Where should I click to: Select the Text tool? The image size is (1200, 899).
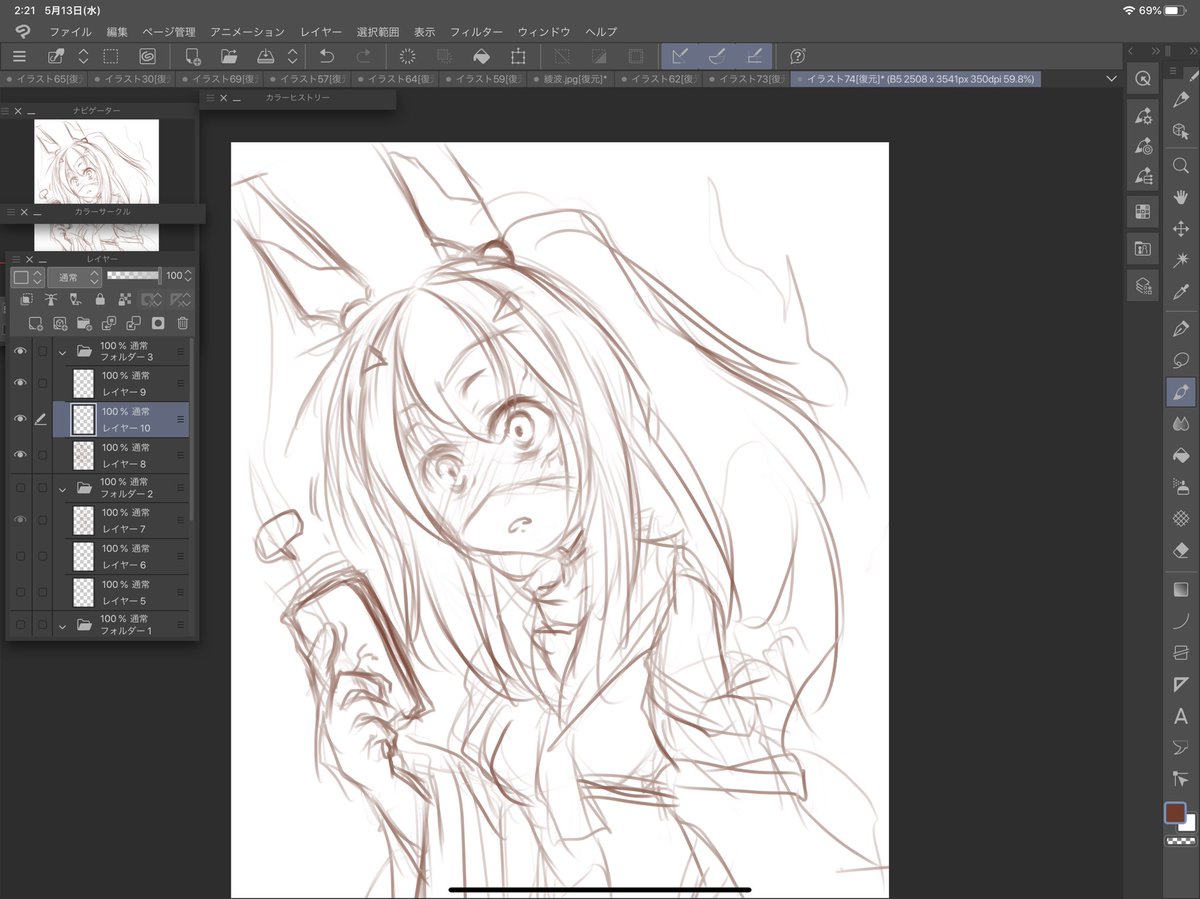(x=1181, y=715)
